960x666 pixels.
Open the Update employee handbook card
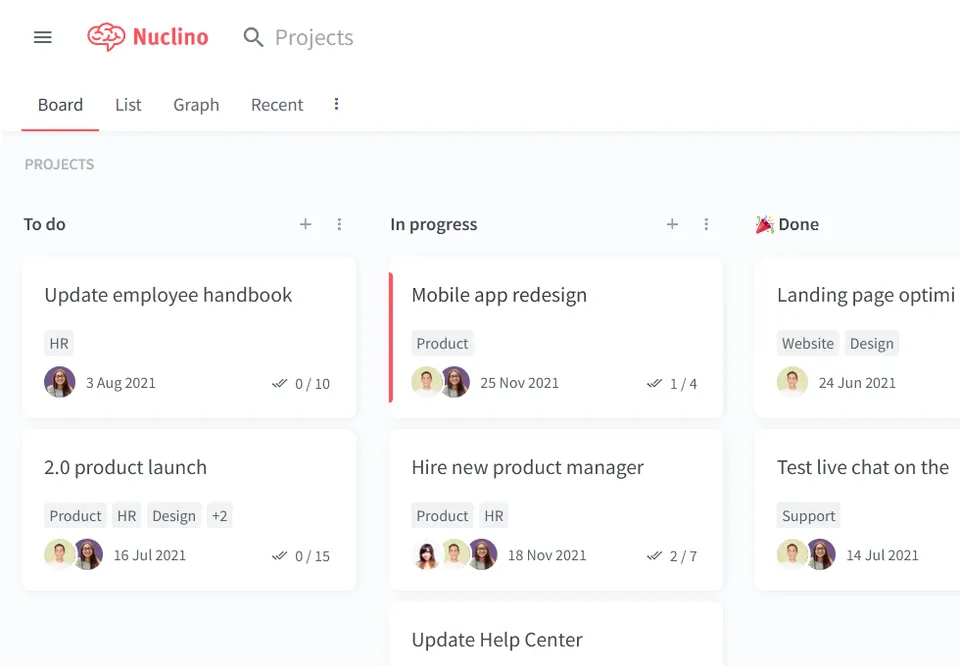pos(189,338)
